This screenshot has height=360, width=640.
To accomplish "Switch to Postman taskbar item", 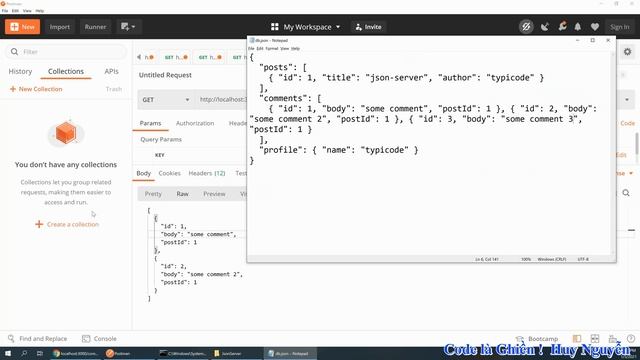I will click(x=130, y=353).
